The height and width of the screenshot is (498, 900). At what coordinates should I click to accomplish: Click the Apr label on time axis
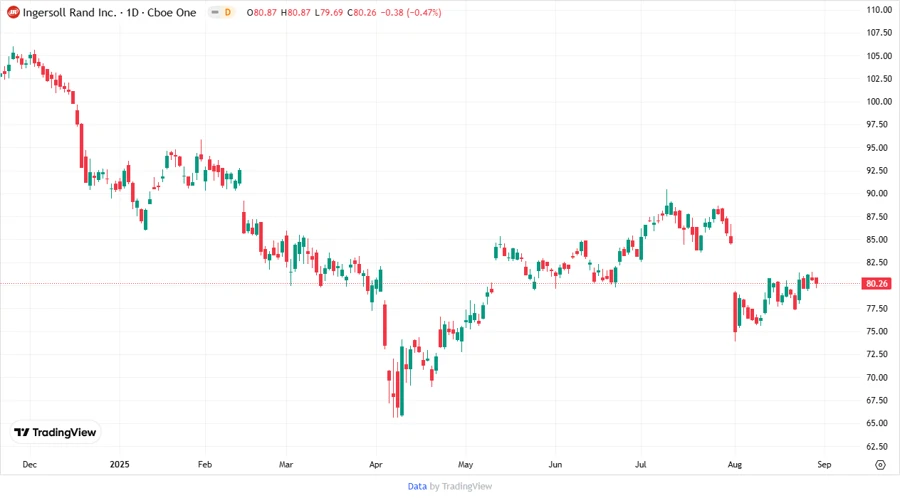coord(376,464)
